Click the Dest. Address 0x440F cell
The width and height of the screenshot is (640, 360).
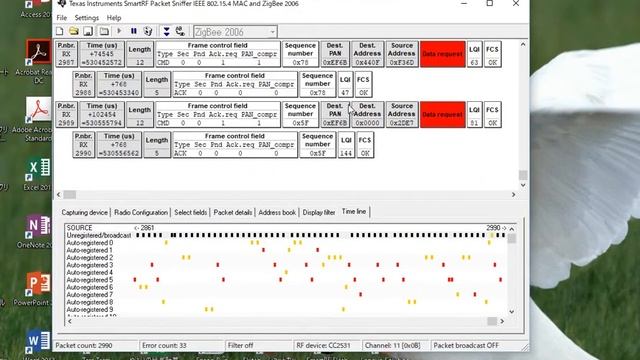(x=367, y=54)
